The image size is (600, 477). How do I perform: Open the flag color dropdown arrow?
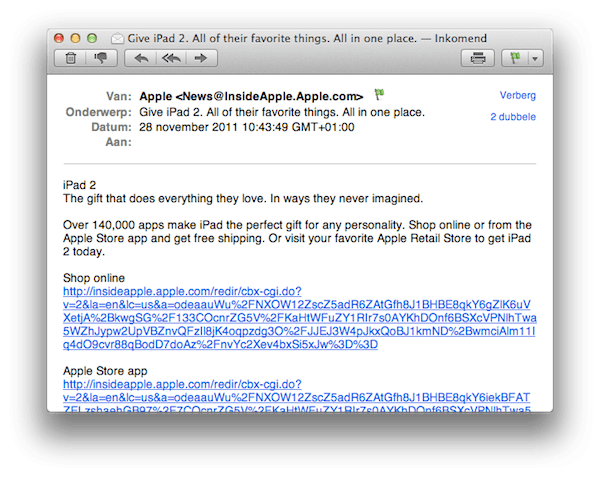click(x=535, y=59)
